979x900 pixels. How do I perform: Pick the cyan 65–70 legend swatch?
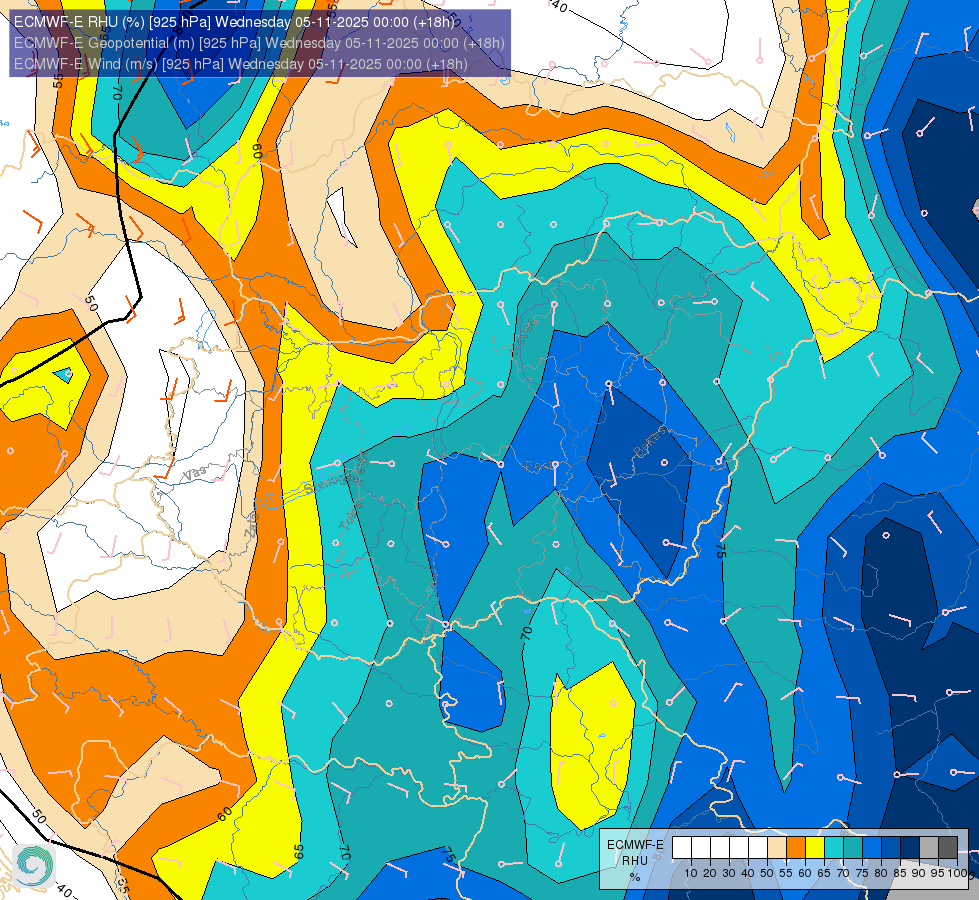[x=834, y=848]
